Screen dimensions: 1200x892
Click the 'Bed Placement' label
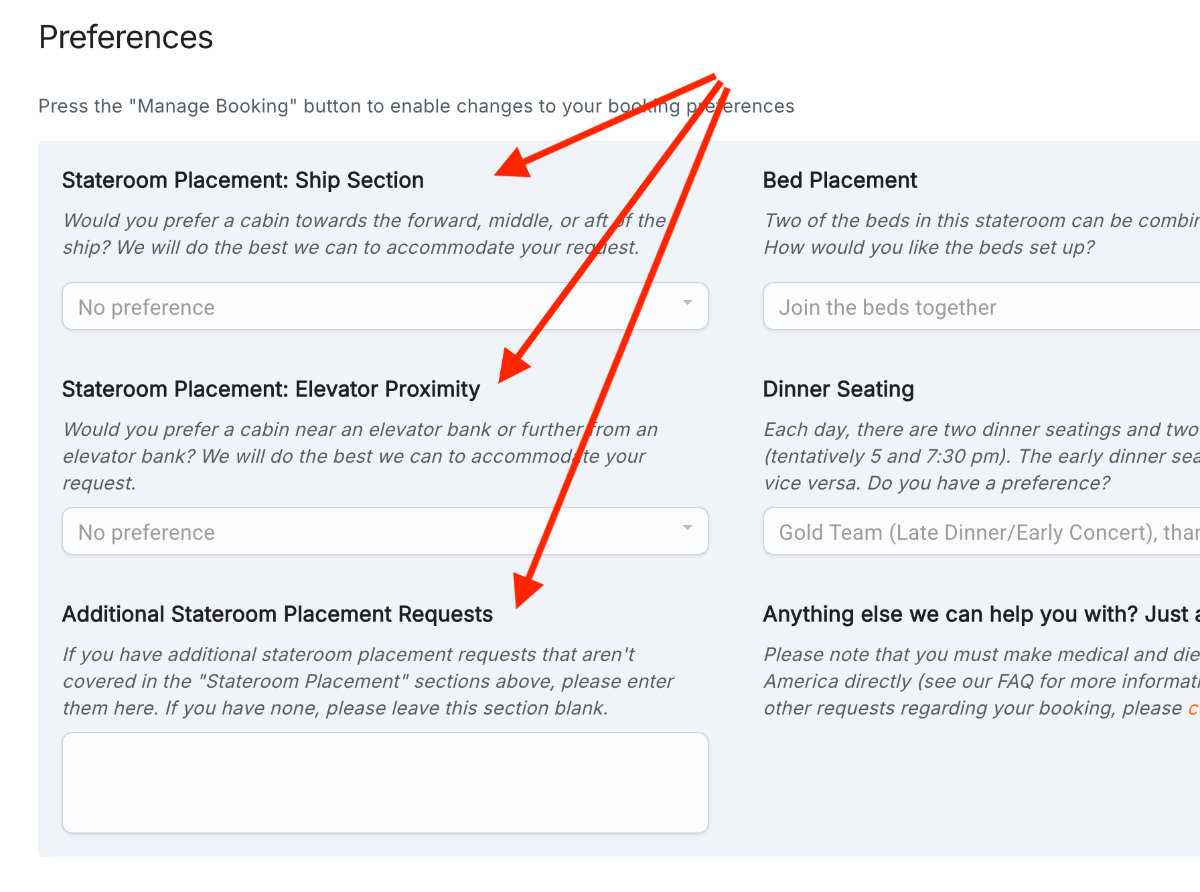click(840, 180)
